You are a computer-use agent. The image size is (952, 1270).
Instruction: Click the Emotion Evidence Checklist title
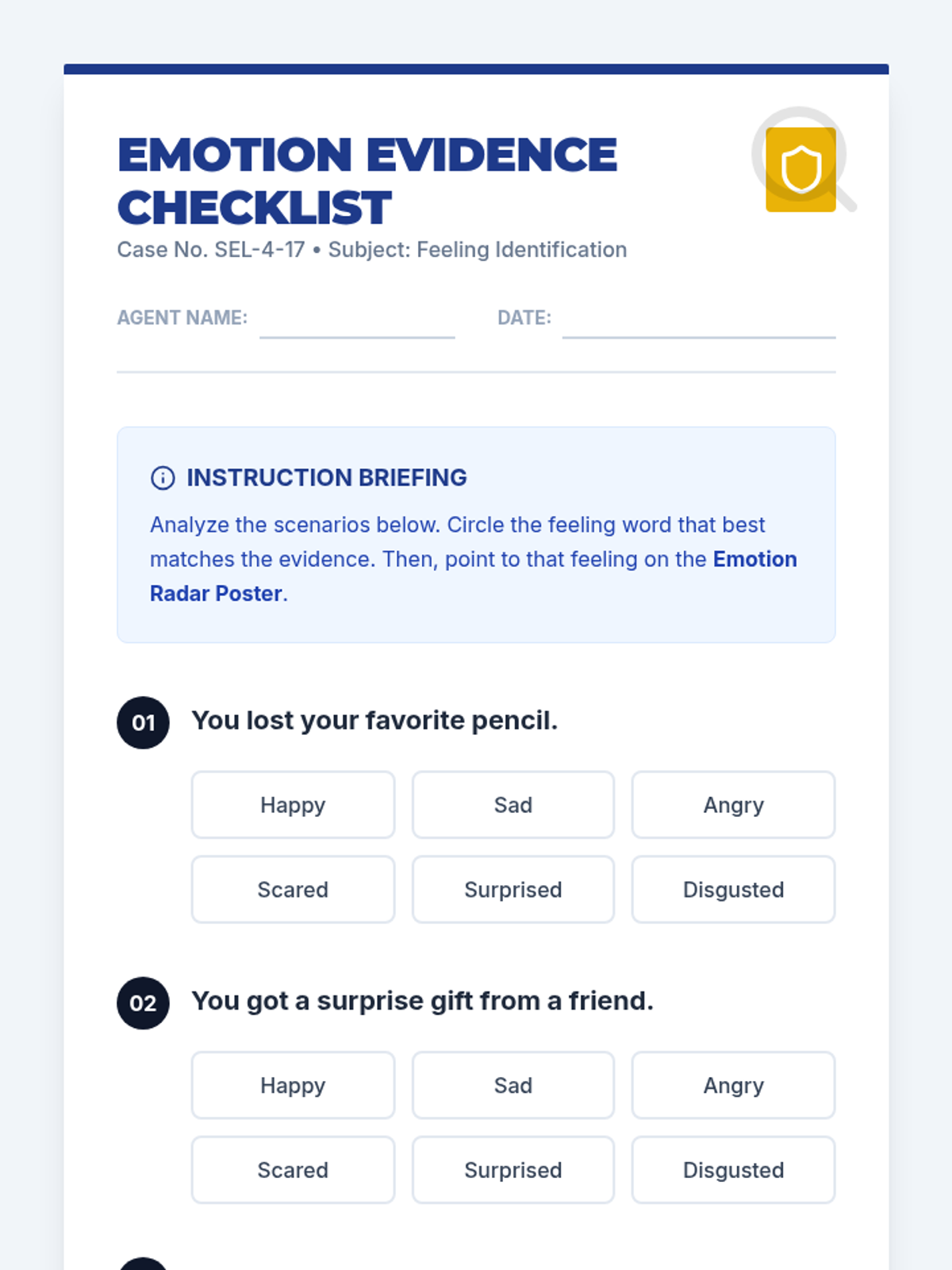tap(367, 181)
